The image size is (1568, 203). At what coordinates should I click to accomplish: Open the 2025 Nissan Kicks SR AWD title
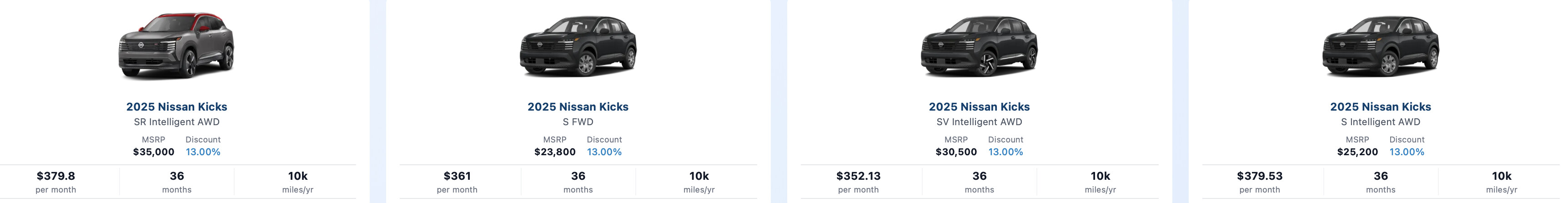pyautogui.click(x=176, y=107)
